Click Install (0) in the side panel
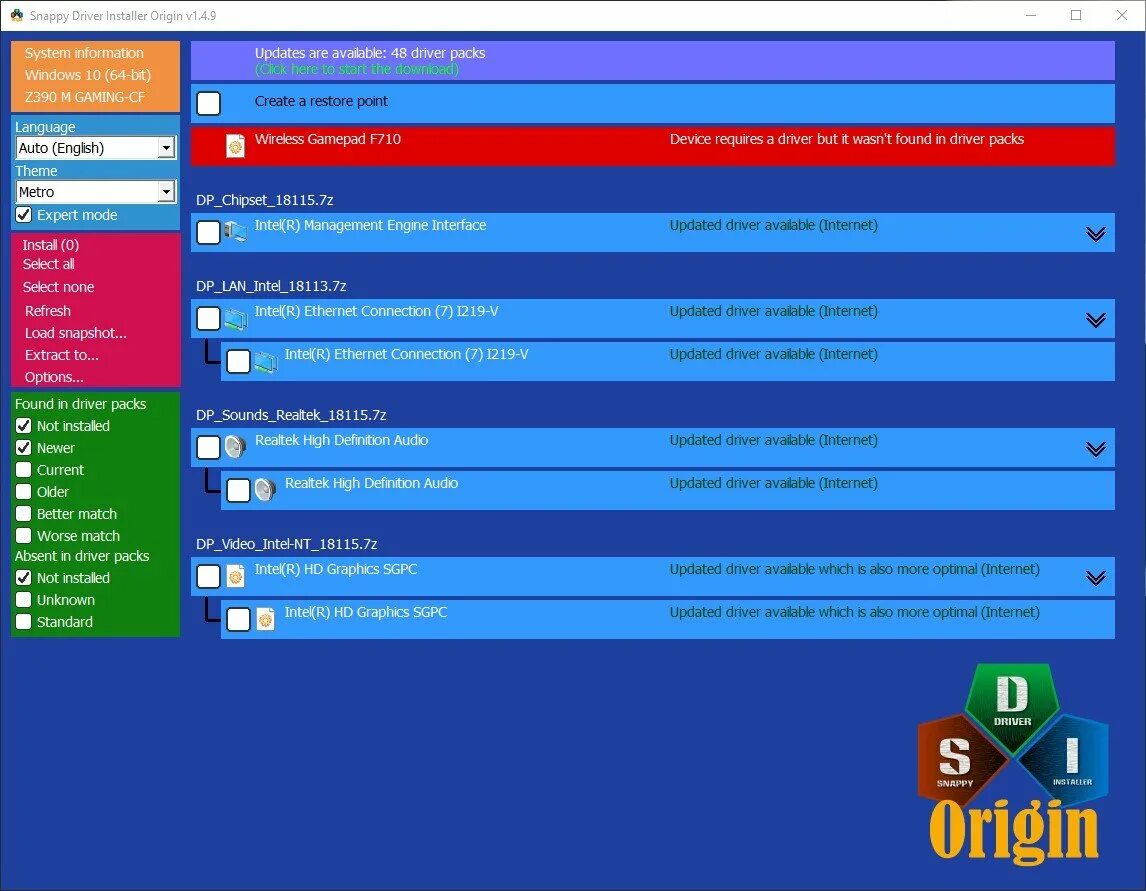This screenshot has width=1146, height=891. point(50,244)
